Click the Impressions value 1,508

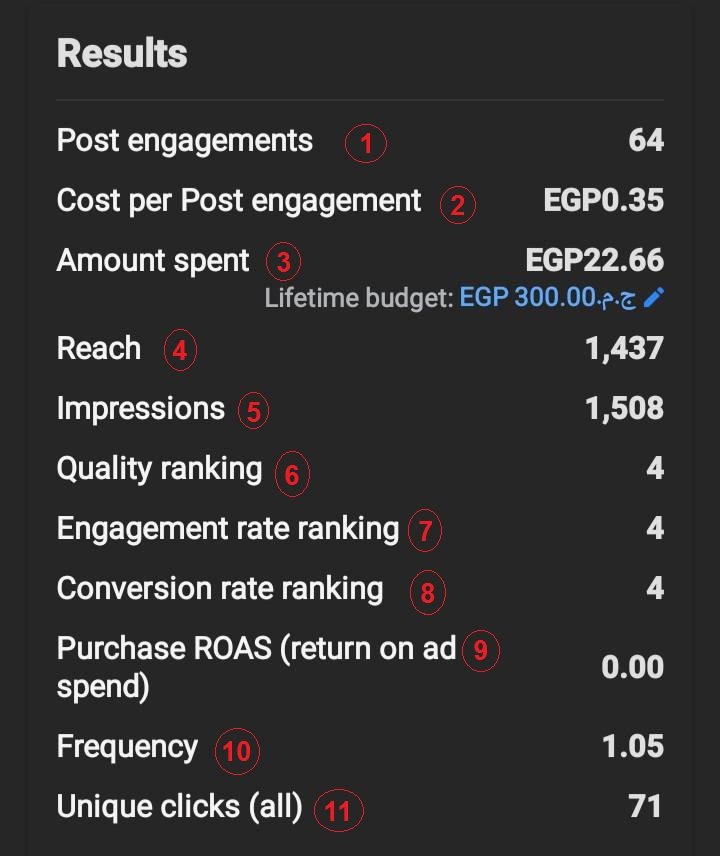(x=624, y=408)
